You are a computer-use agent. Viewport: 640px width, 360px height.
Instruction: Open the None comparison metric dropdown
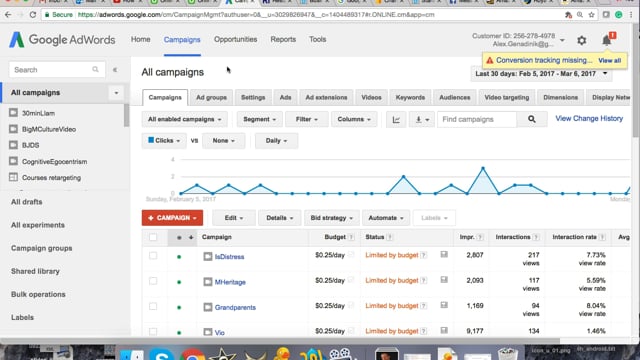coord(223,140)
